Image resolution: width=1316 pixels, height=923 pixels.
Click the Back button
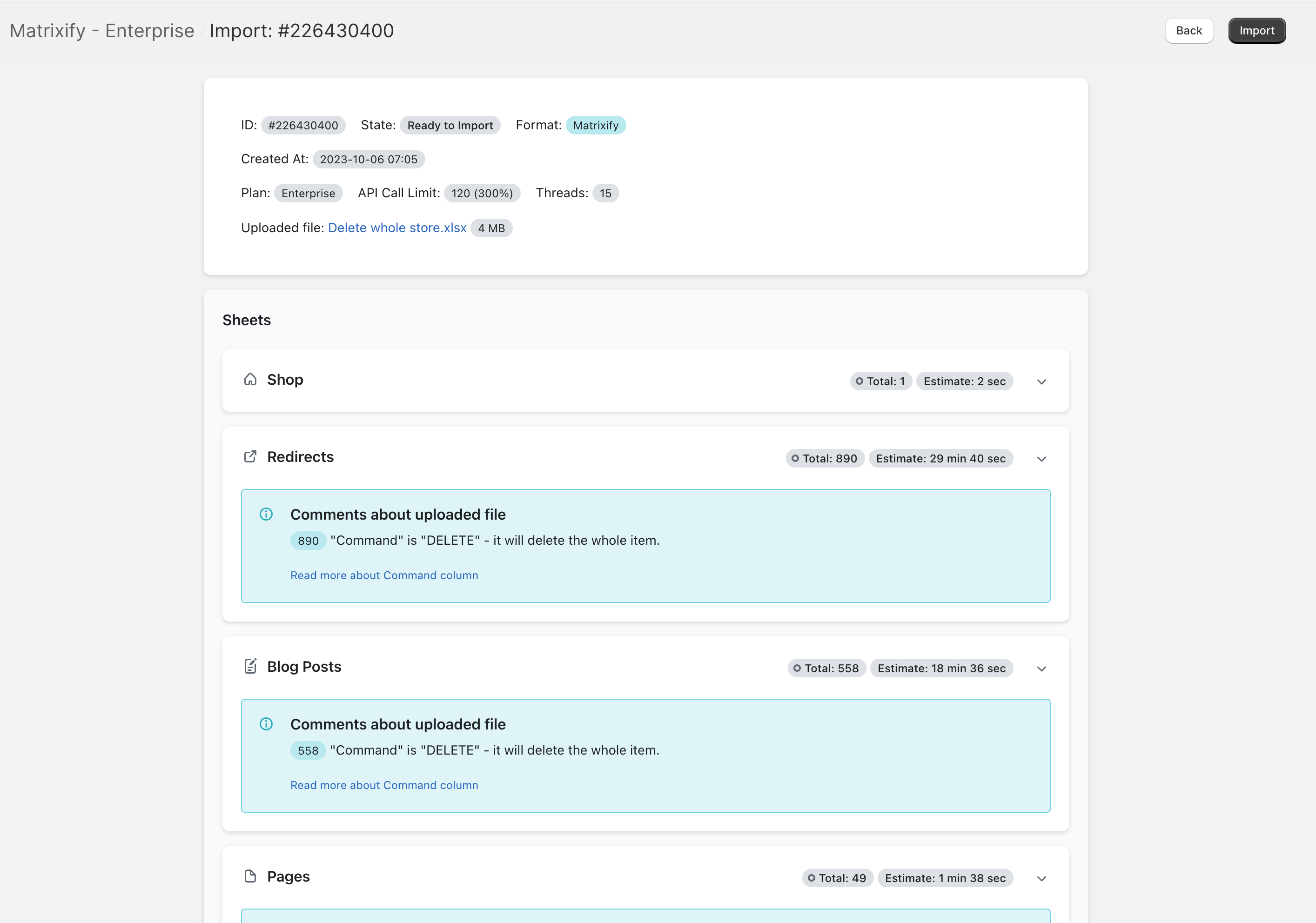pos(1189,30)
